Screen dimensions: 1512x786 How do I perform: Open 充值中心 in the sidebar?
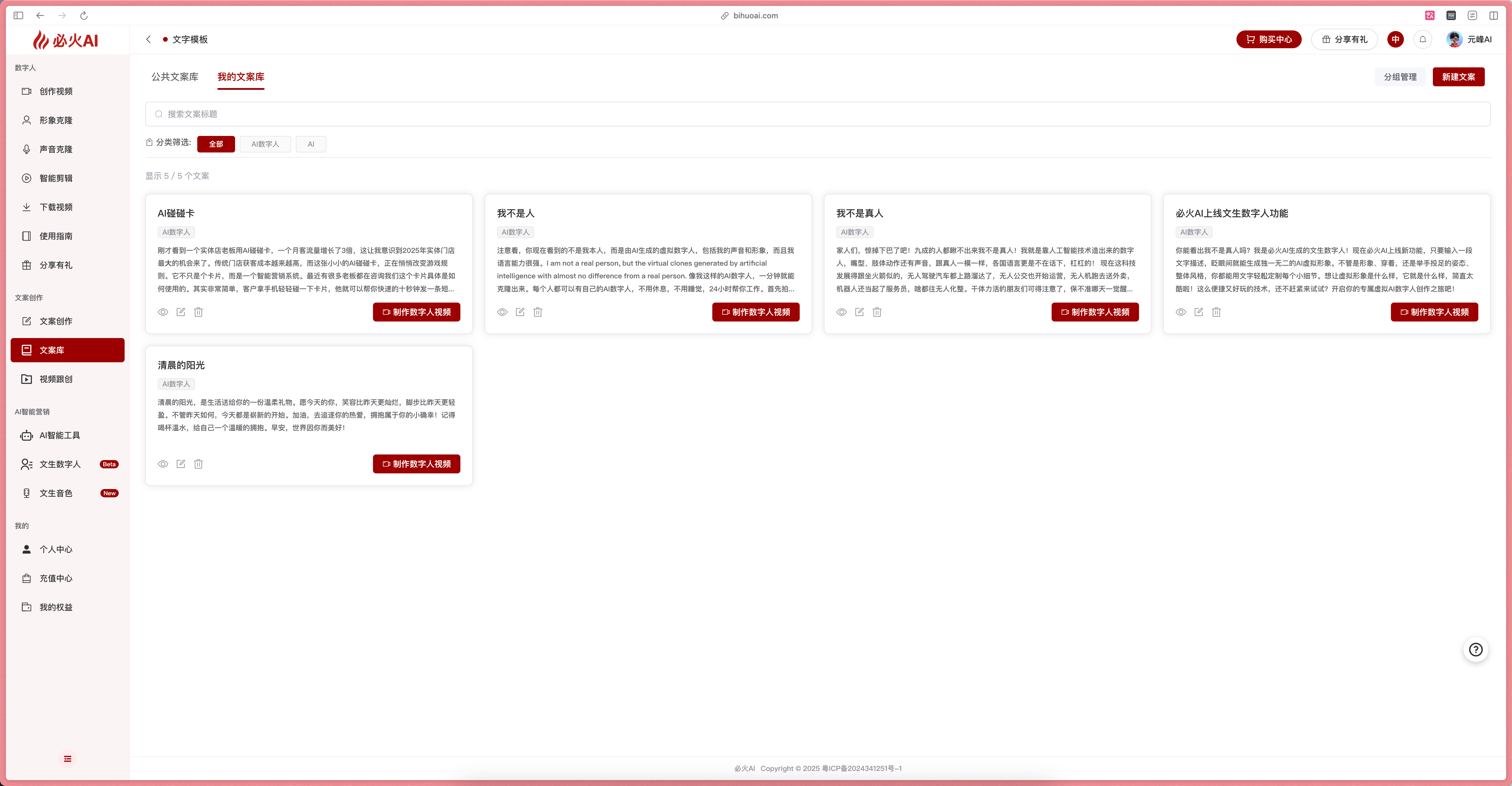68,579
